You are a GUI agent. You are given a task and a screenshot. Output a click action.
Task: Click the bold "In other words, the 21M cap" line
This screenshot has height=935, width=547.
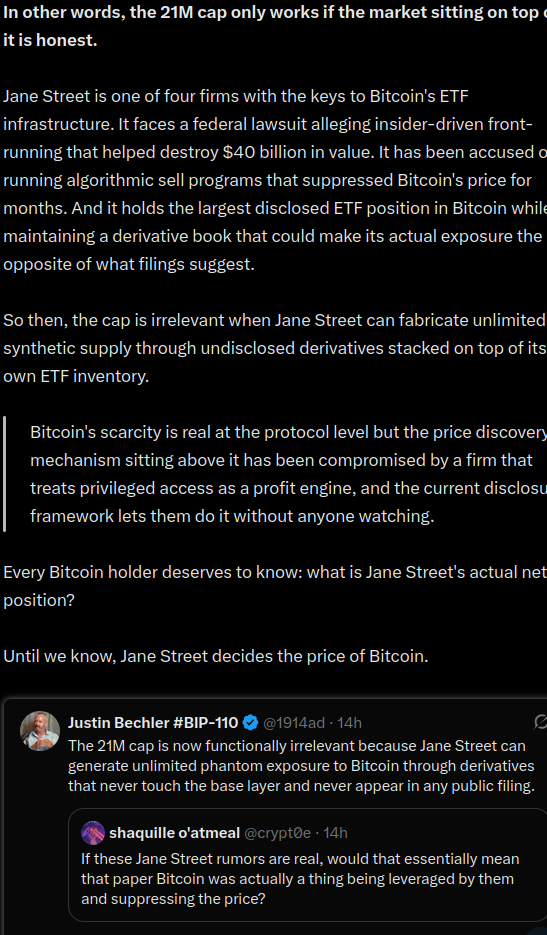(x=274, y=26)
